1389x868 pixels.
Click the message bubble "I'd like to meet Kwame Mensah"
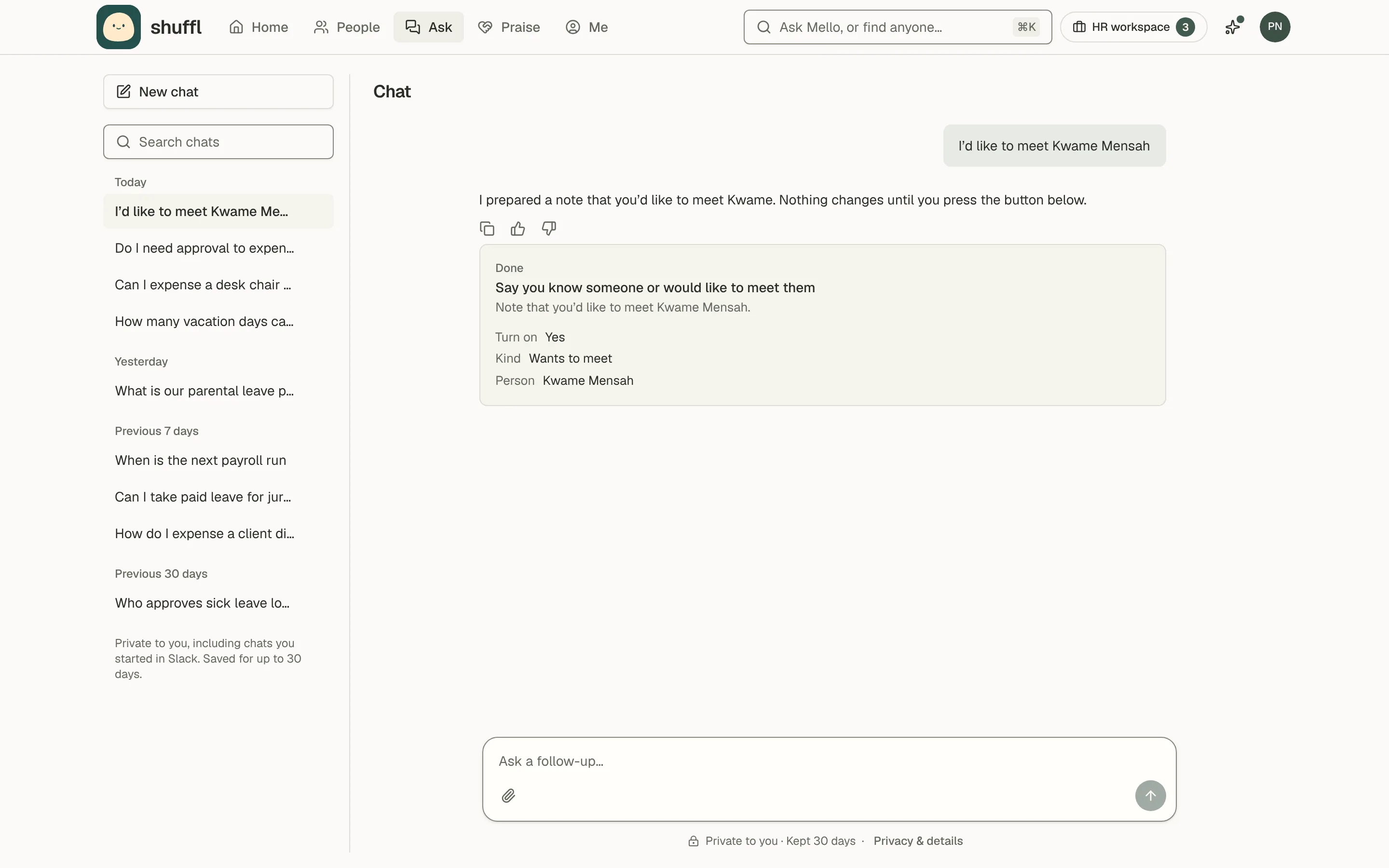[1054, 146]
